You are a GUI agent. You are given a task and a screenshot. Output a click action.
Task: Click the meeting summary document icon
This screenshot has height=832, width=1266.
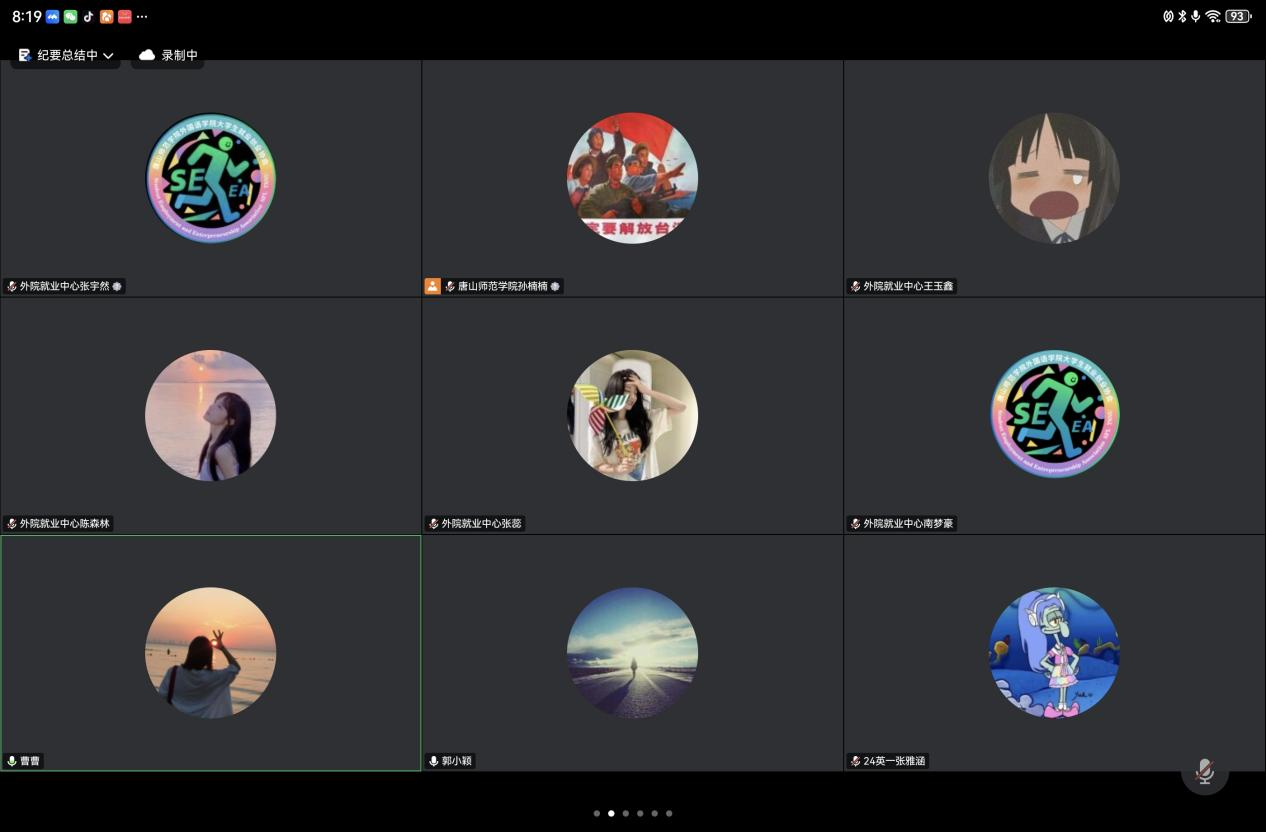(x=25, y=56)
